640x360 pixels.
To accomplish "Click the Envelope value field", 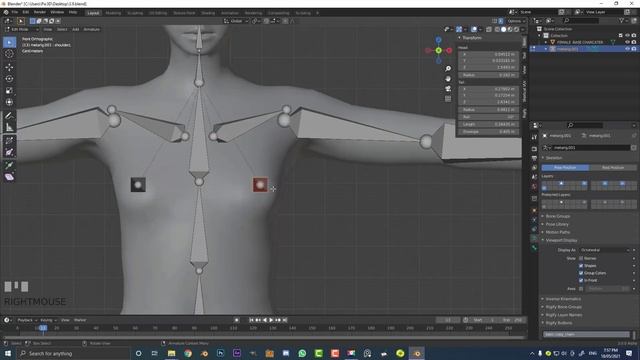I will 488,132.
